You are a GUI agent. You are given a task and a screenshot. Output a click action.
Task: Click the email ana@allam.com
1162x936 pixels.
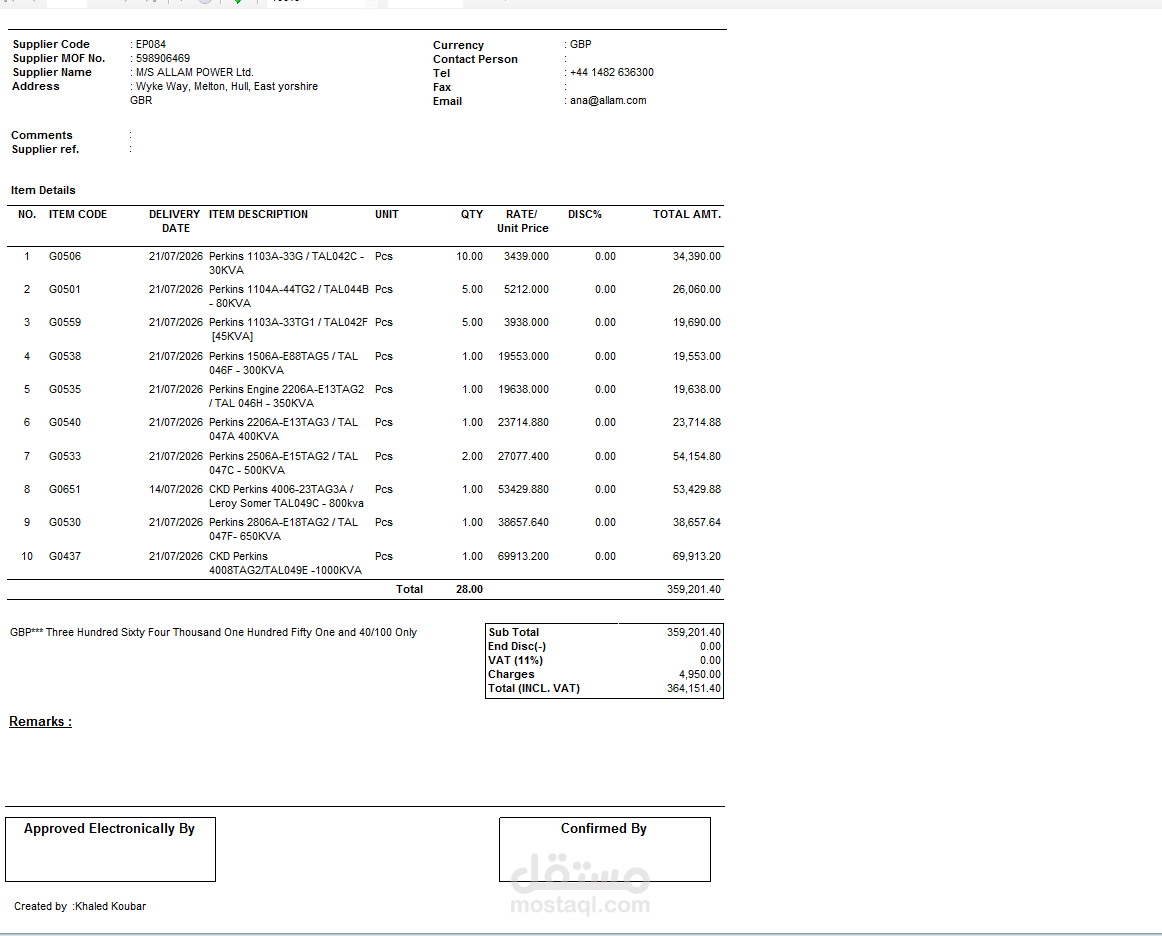[x=608, y=101]
